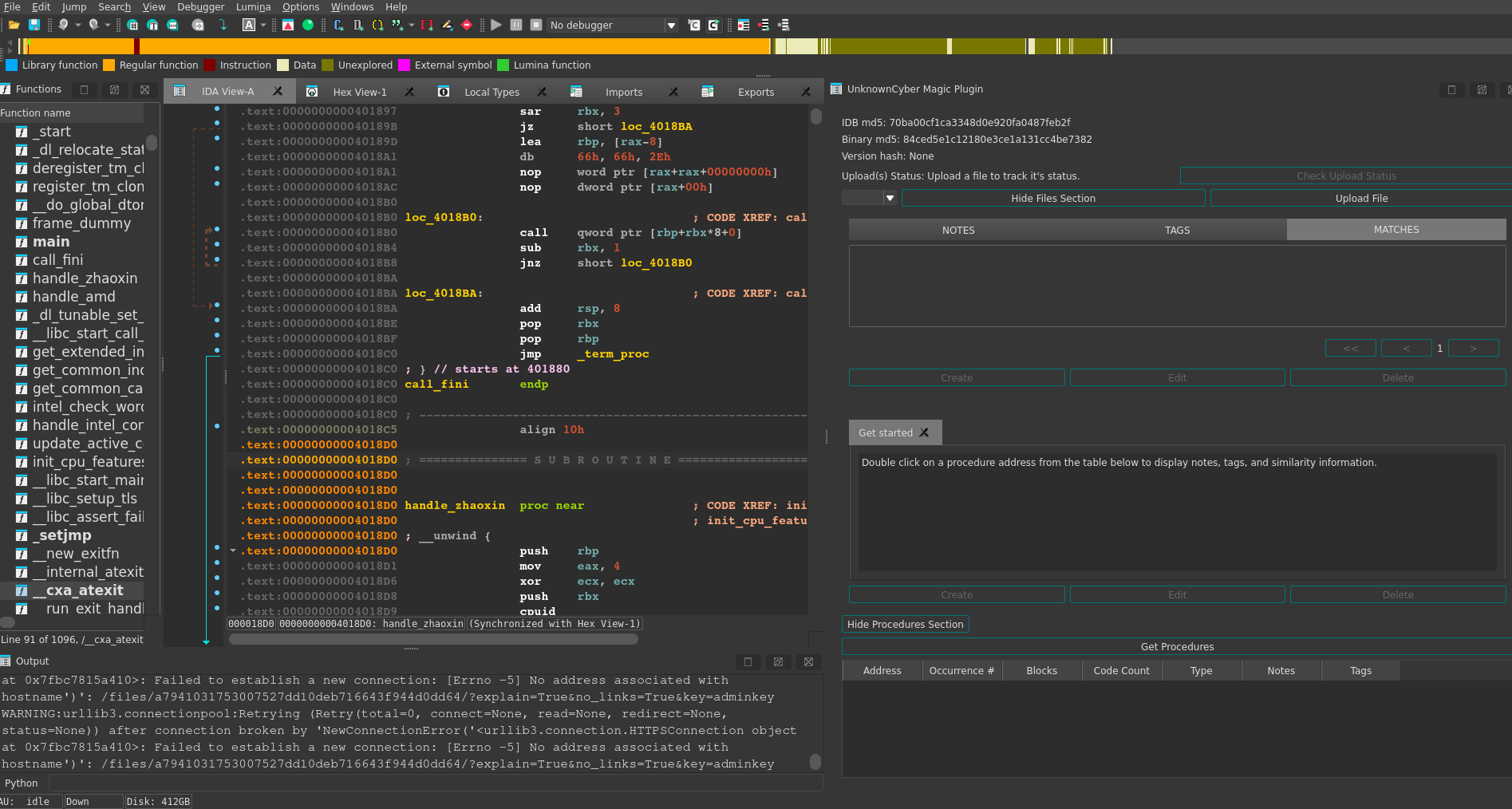Toggle the Hide Procedures Section button
The image size is (1512, 809).
[x=905, y=625]
